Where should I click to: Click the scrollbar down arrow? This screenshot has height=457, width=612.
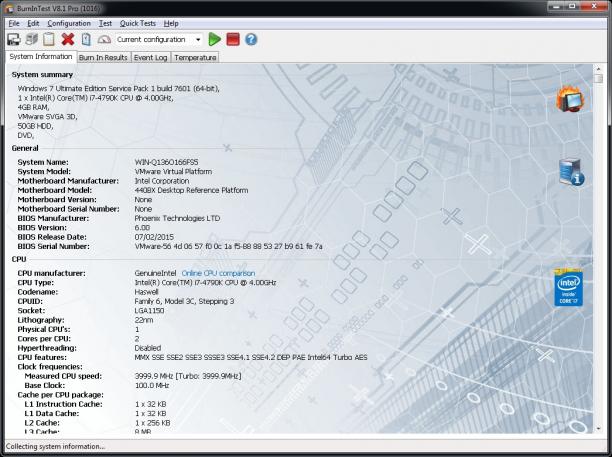598,429
